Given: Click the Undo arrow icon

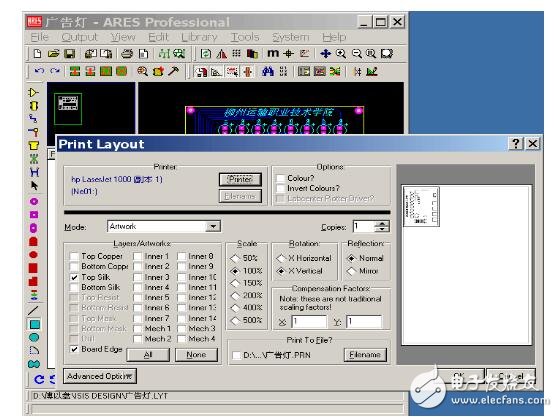Looking at the screenshot, I should click(39, 71).
